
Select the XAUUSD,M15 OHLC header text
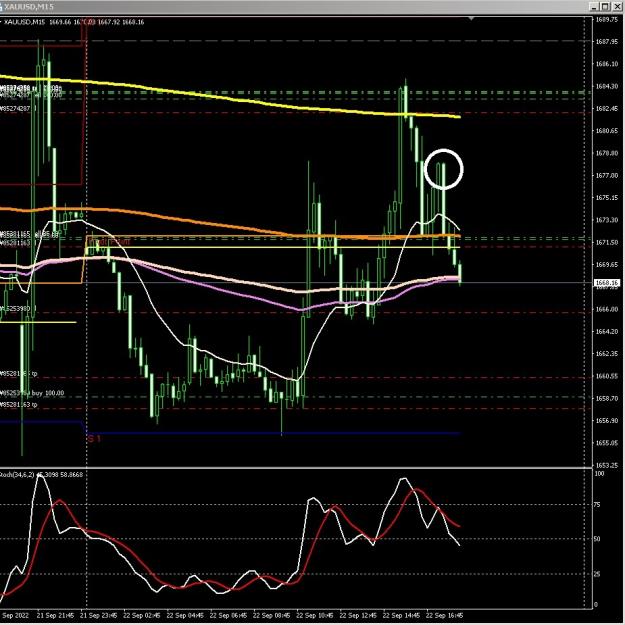(x=74, y=22)
